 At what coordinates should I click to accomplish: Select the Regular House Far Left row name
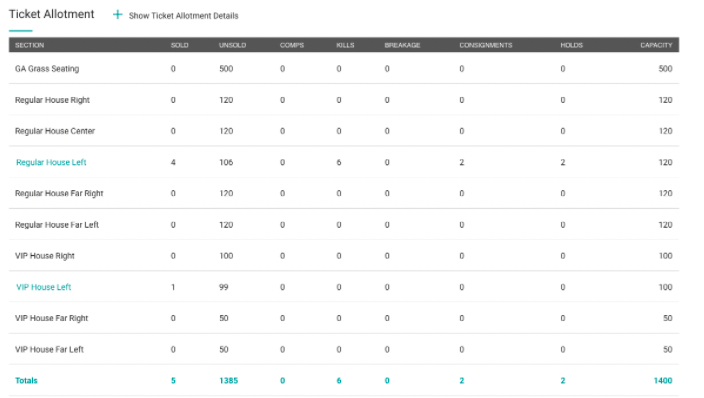pos(57,225)
